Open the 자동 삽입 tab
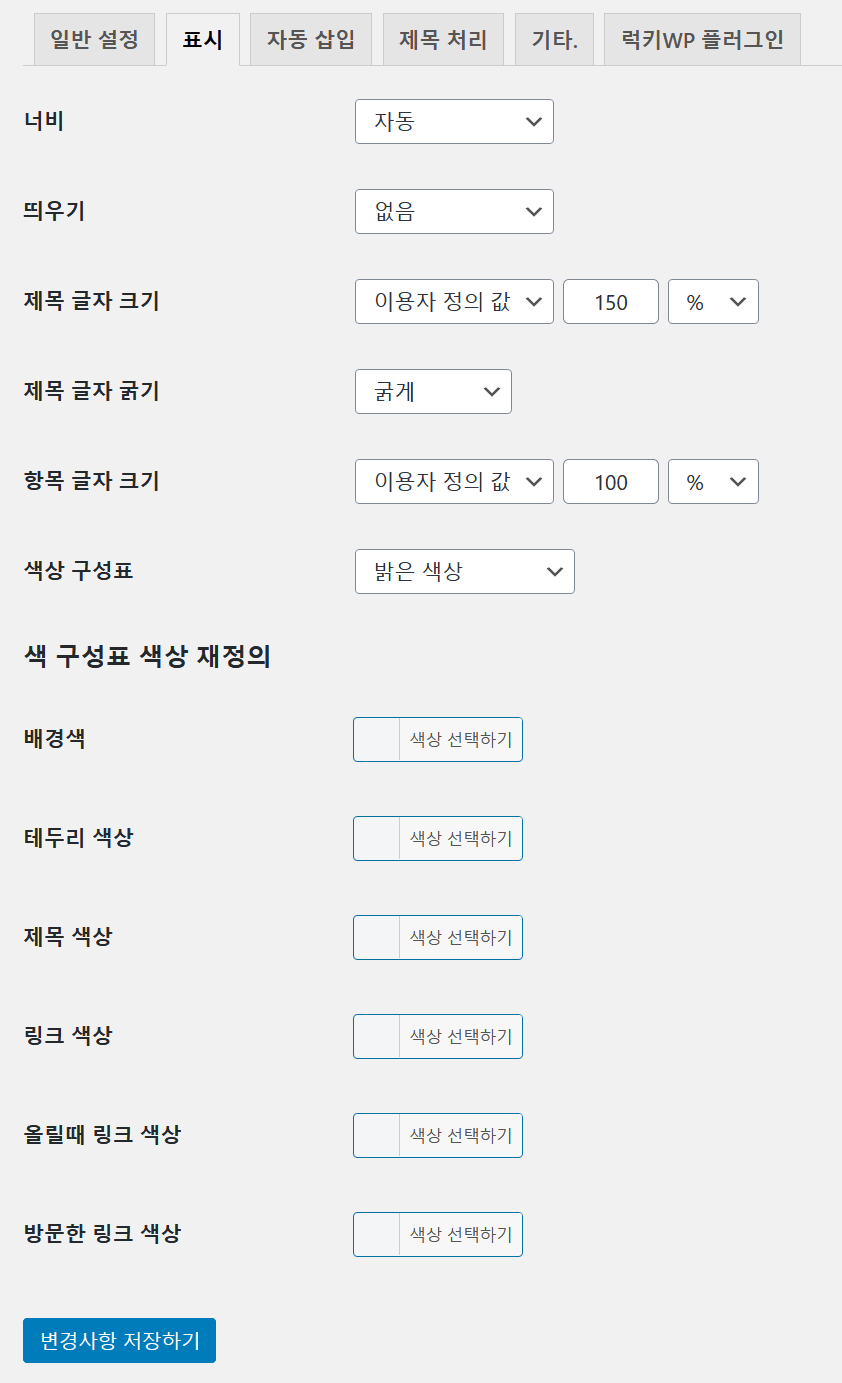Viewport: 842px width, 1383px height. [310, 38]
